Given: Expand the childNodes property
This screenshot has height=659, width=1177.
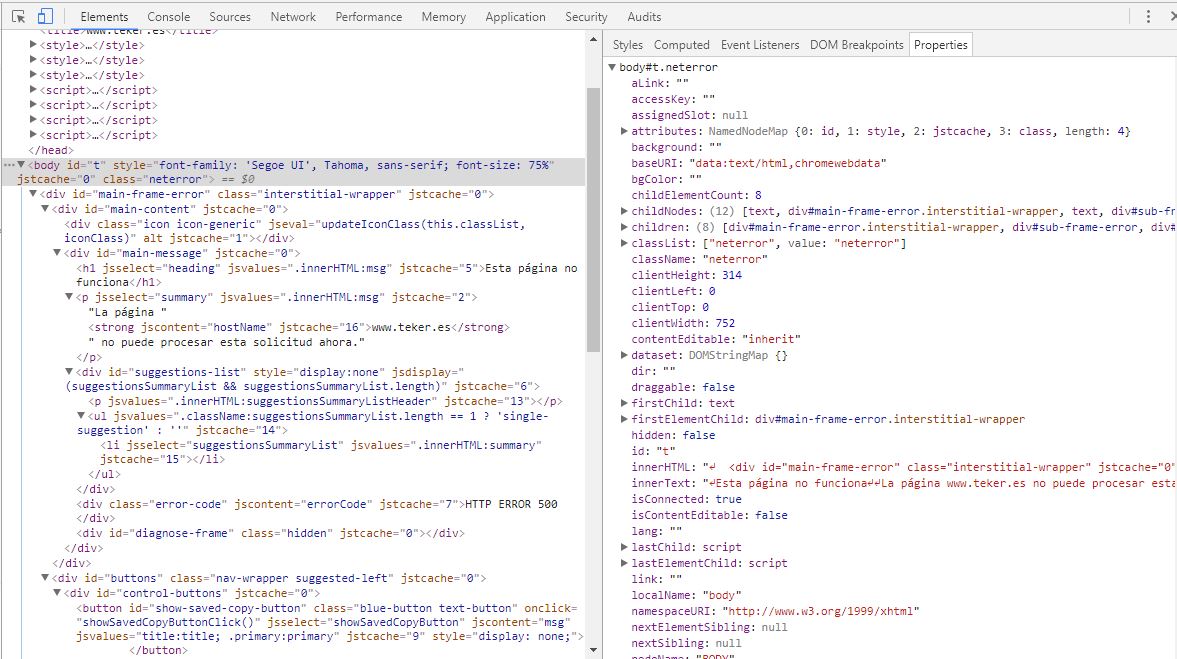Looking at the screenshot, I should 624,211.
